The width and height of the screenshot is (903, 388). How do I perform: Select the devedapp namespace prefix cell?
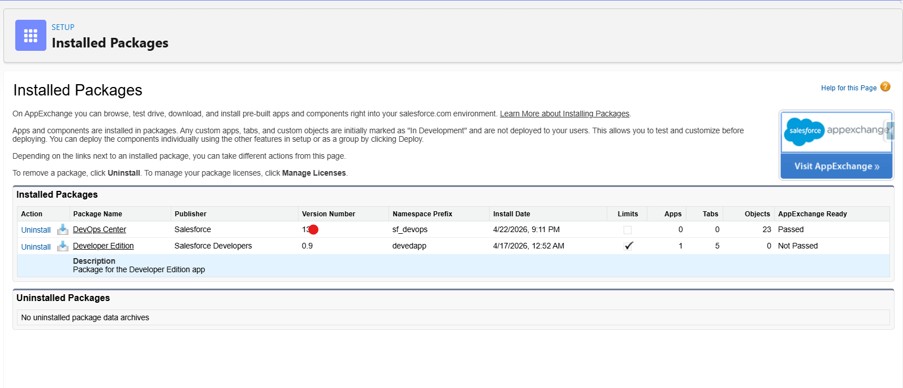point(409,246)
